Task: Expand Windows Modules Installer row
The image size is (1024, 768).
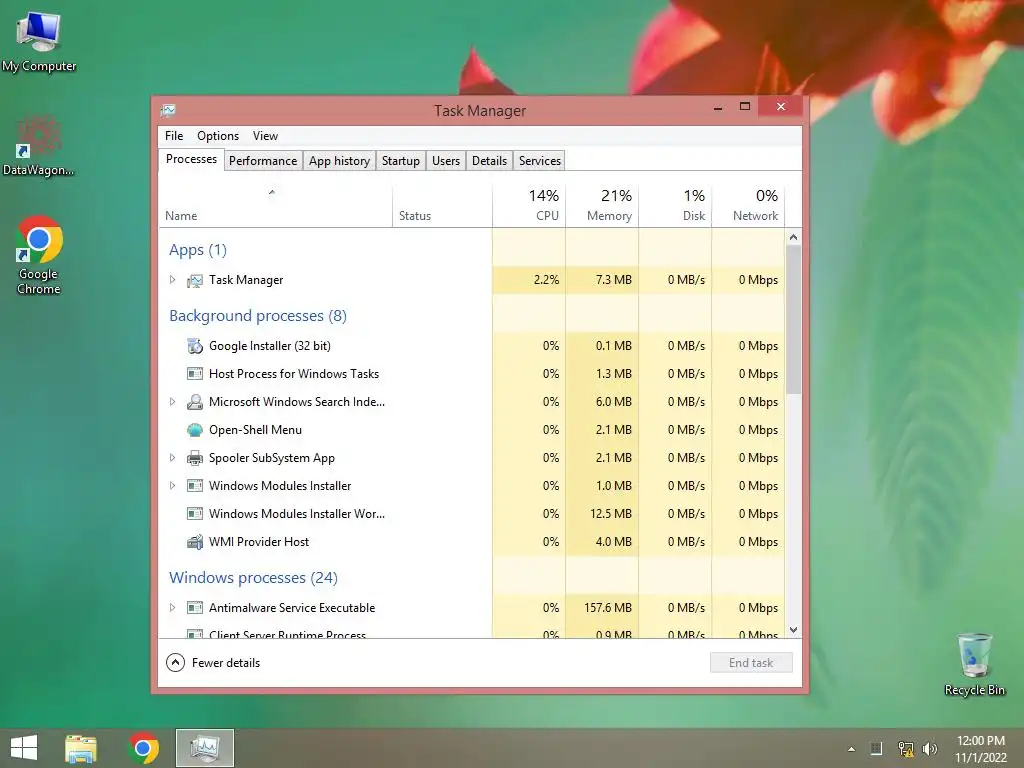Action: [x=172, y=486]
